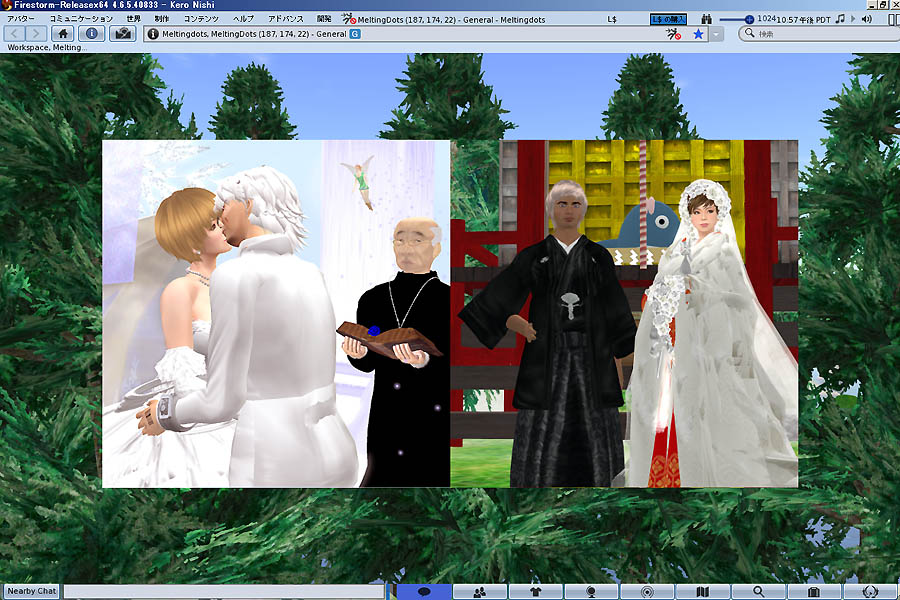Click the binoculars icon in the menu bar
This screenshot has height=600, width=900.
coord(706,19)
